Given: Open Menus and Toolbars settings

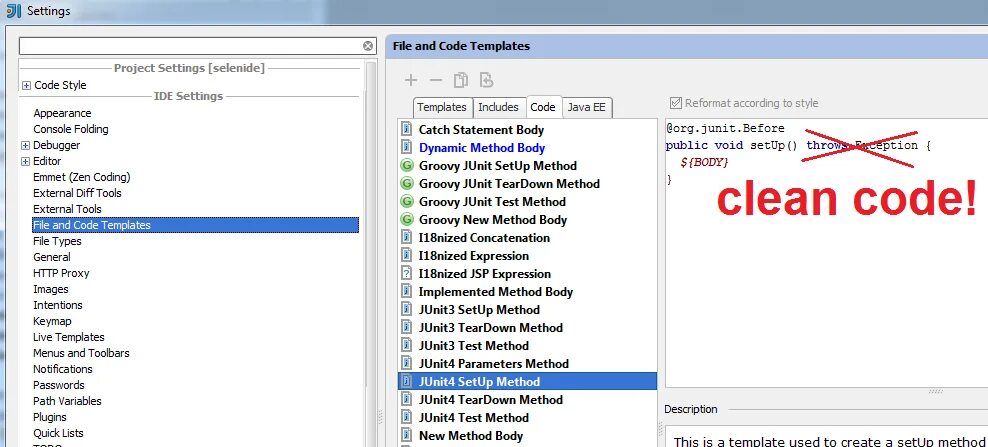Looking at the screenshot, I should tap(81, 353).
